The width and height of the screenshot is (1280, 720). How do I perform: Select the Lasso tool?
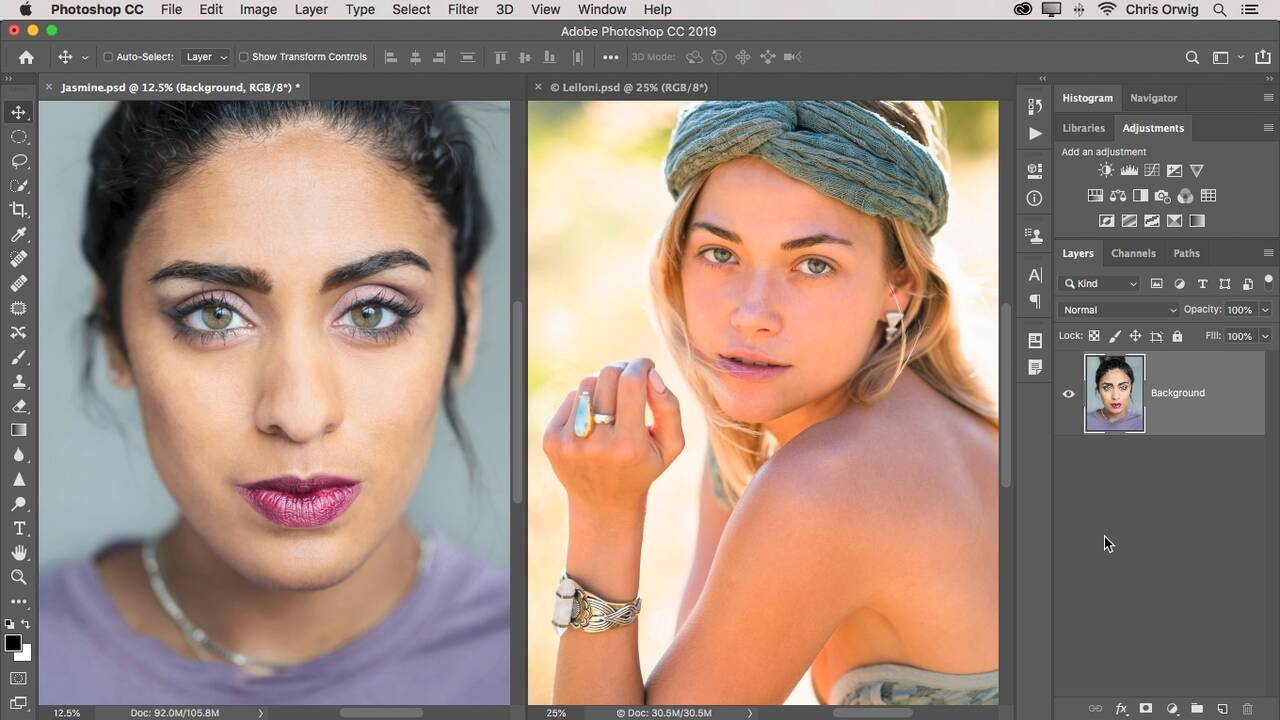click(18, 161)
